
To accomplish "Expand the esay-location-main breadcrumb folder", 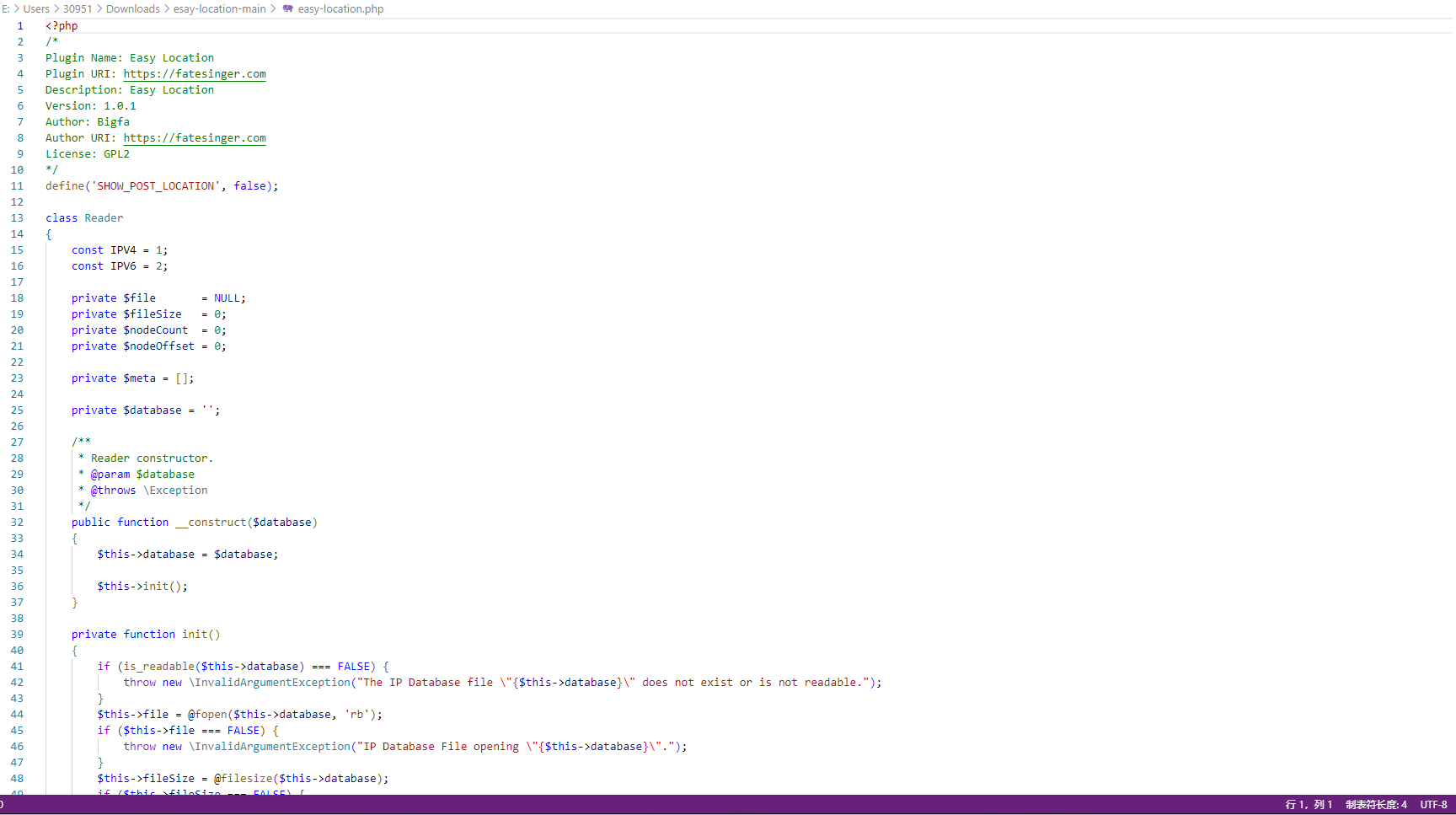I will (x=219, y=8).
